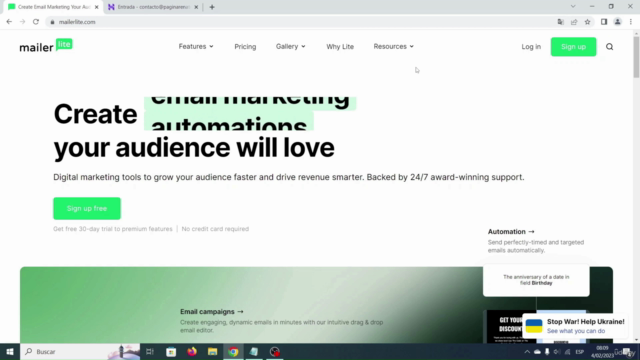The image size is (640, 360).
Task: Open the site search magnifier icon
Action: (x=609, y=47)
